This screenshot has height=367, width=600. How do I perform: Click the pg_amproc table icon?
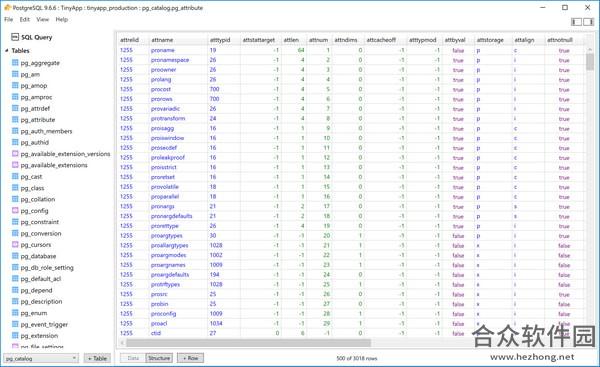(15, 97)
